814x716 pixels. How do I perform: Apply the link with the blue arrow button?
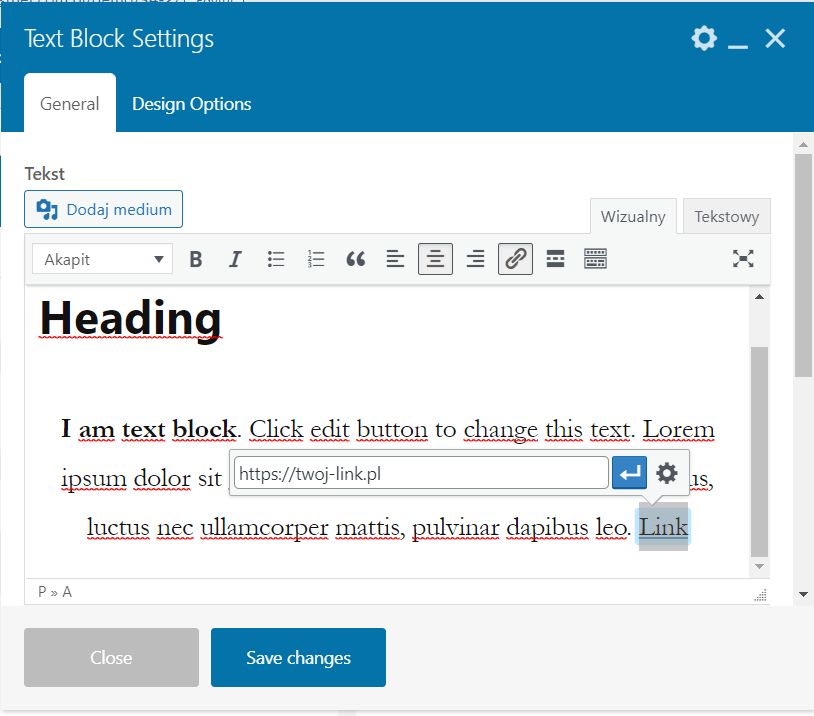(x=629, y=473)
